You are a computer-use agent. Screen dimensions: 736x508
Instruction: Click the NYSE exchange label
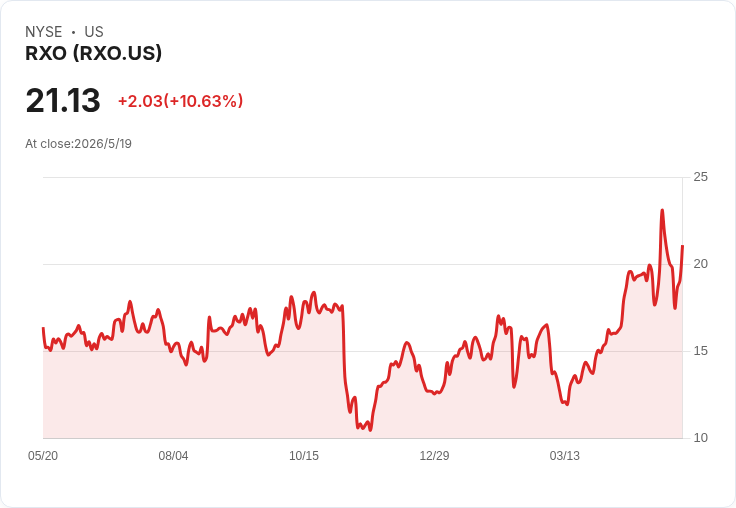click(x=44, y=32)
